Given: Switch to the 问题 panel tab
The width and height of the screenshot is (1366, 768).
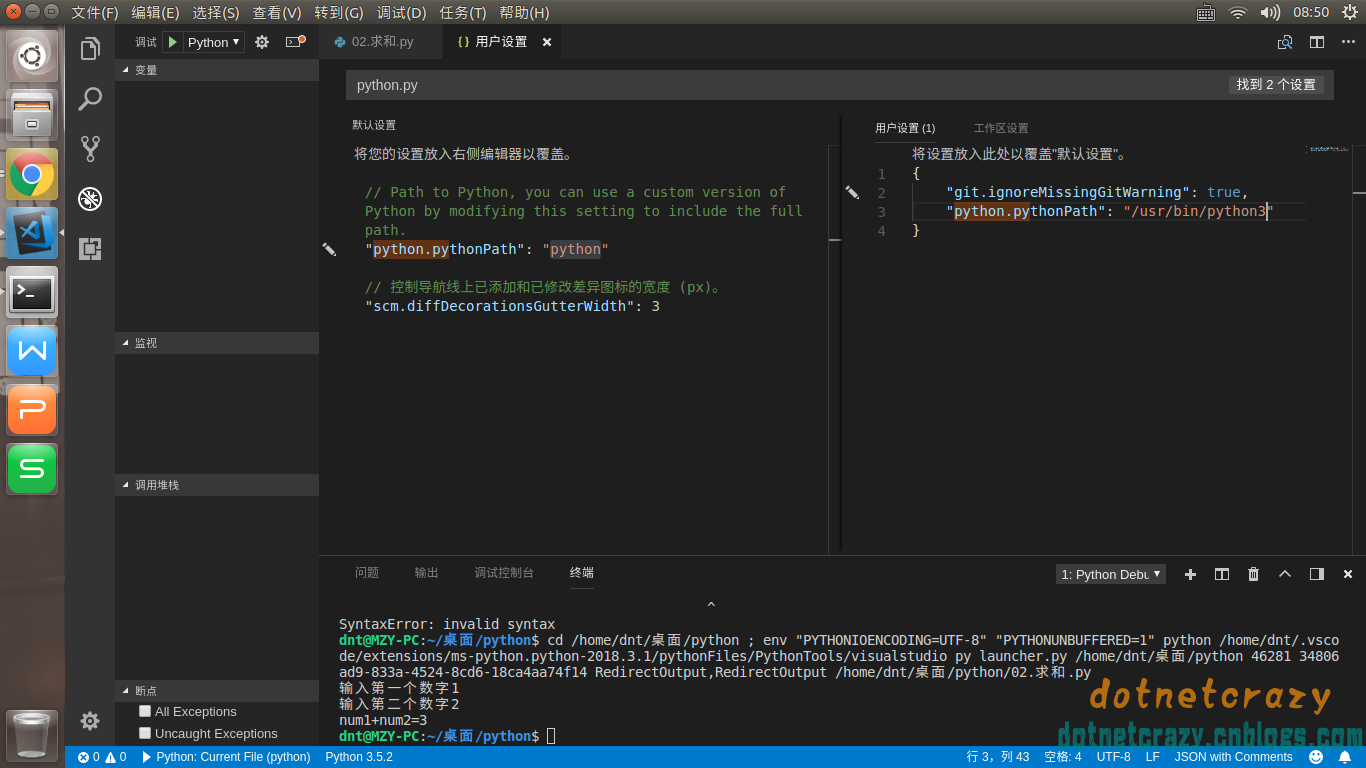Looking at the screenshot, I should coord(367,573).
